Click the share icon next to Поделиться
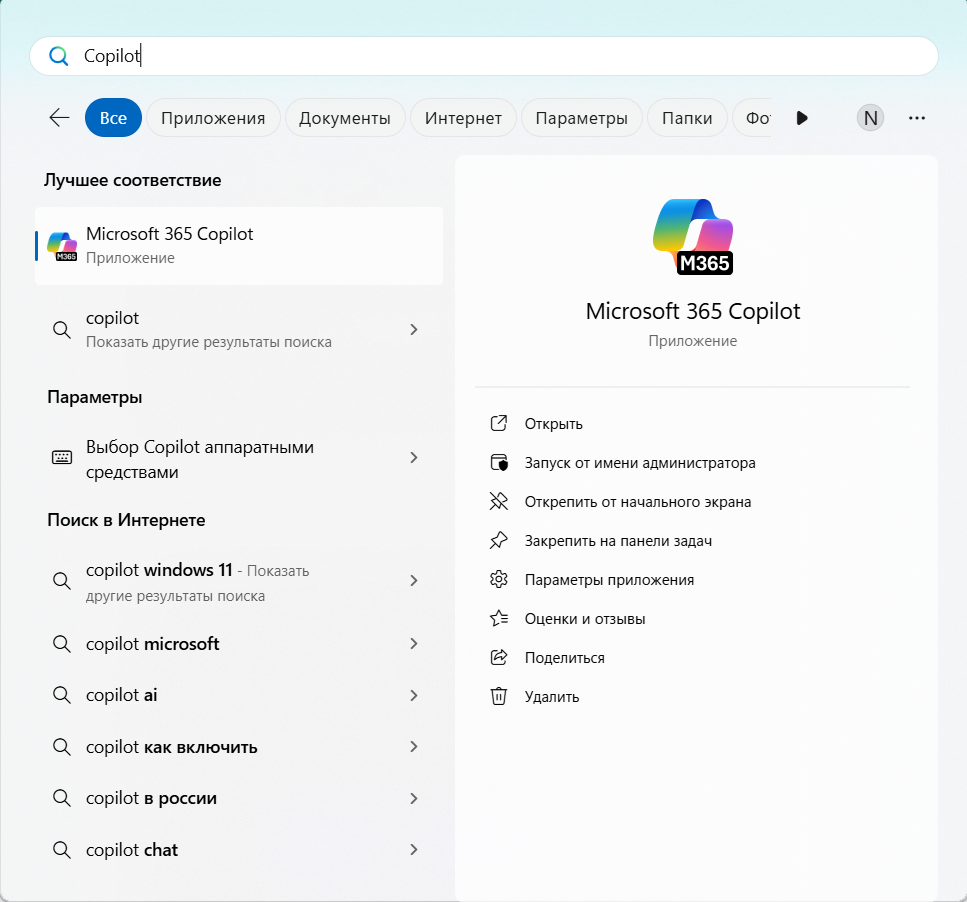 point(498,657)
